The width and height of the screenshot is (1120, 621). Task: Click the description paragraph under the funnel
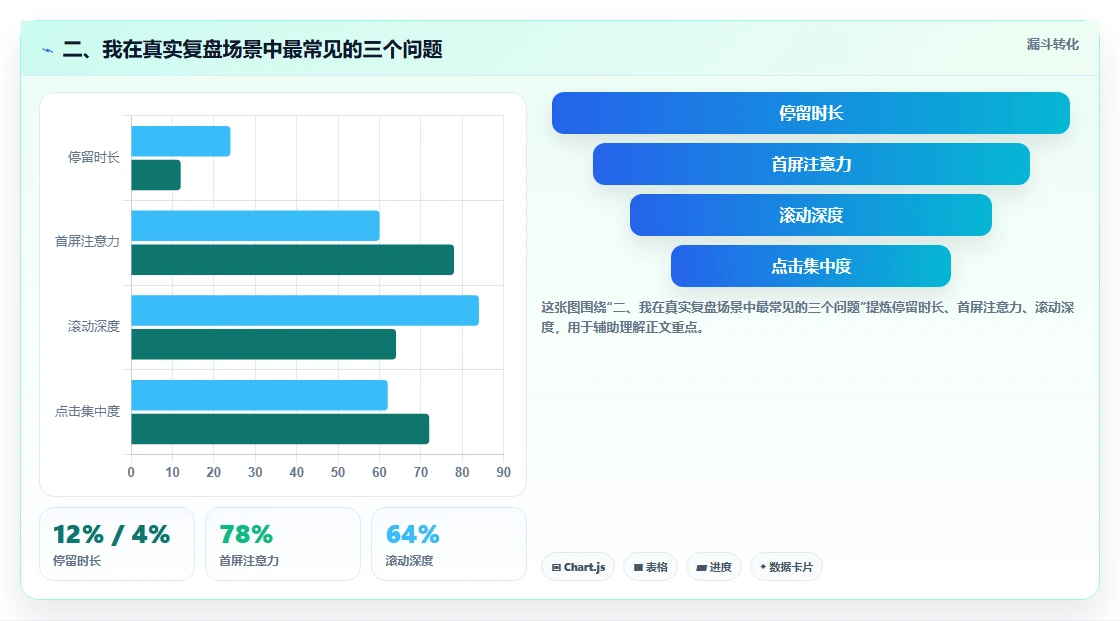pyautogui.click(x=807, y=317)
